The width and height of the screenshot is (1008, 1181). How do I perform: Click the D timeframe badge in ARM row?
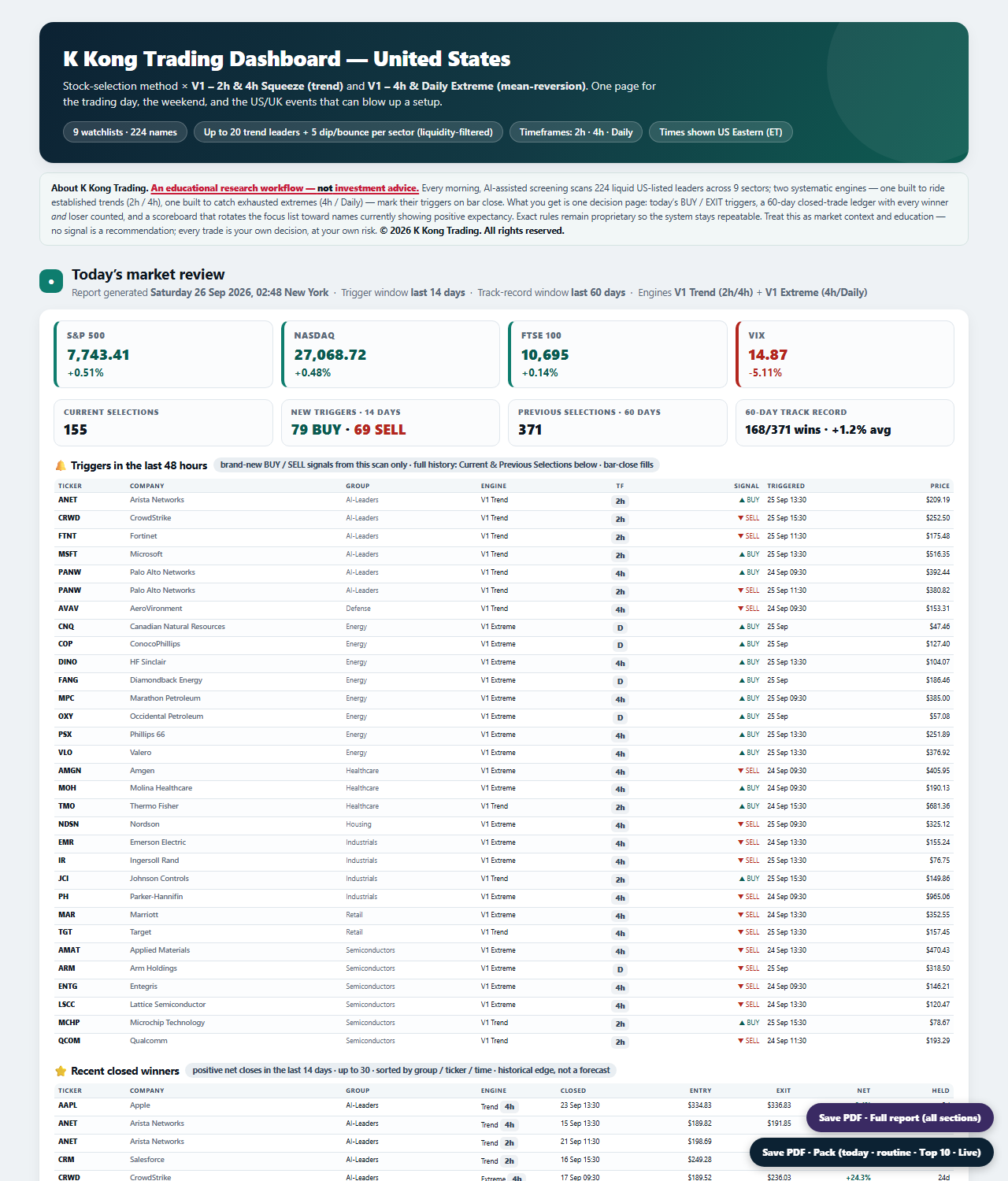(621, 969)
